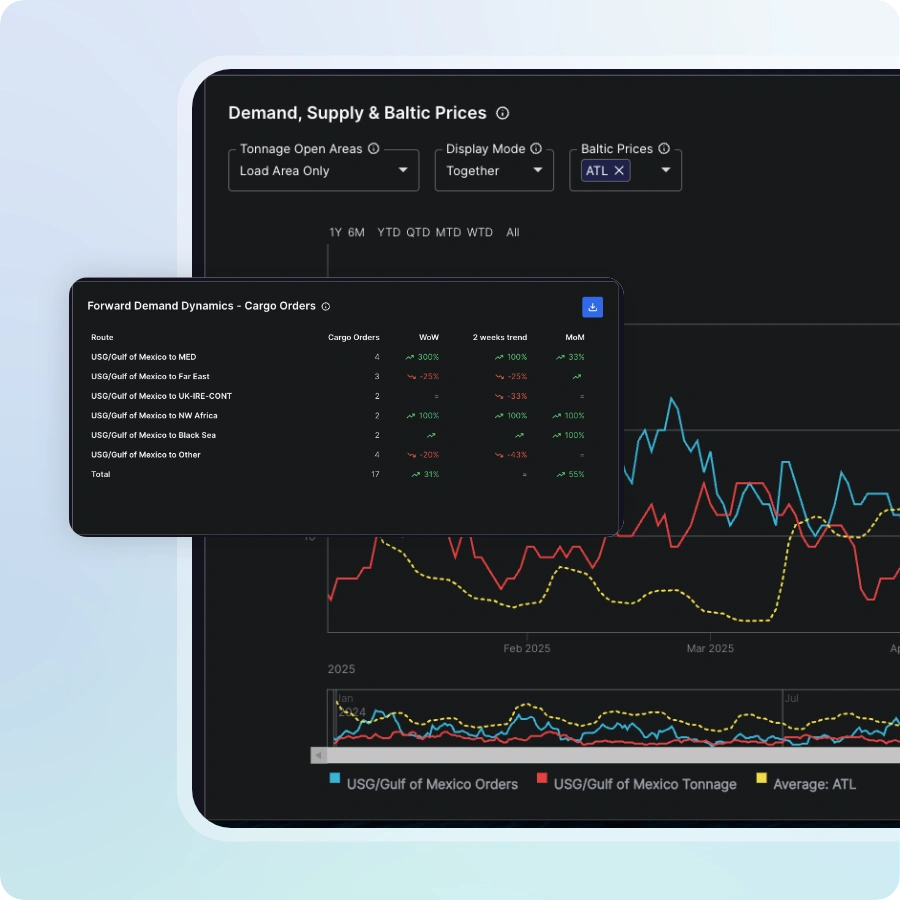
Task: Select the 6M time range
Action: coord(356,232)
